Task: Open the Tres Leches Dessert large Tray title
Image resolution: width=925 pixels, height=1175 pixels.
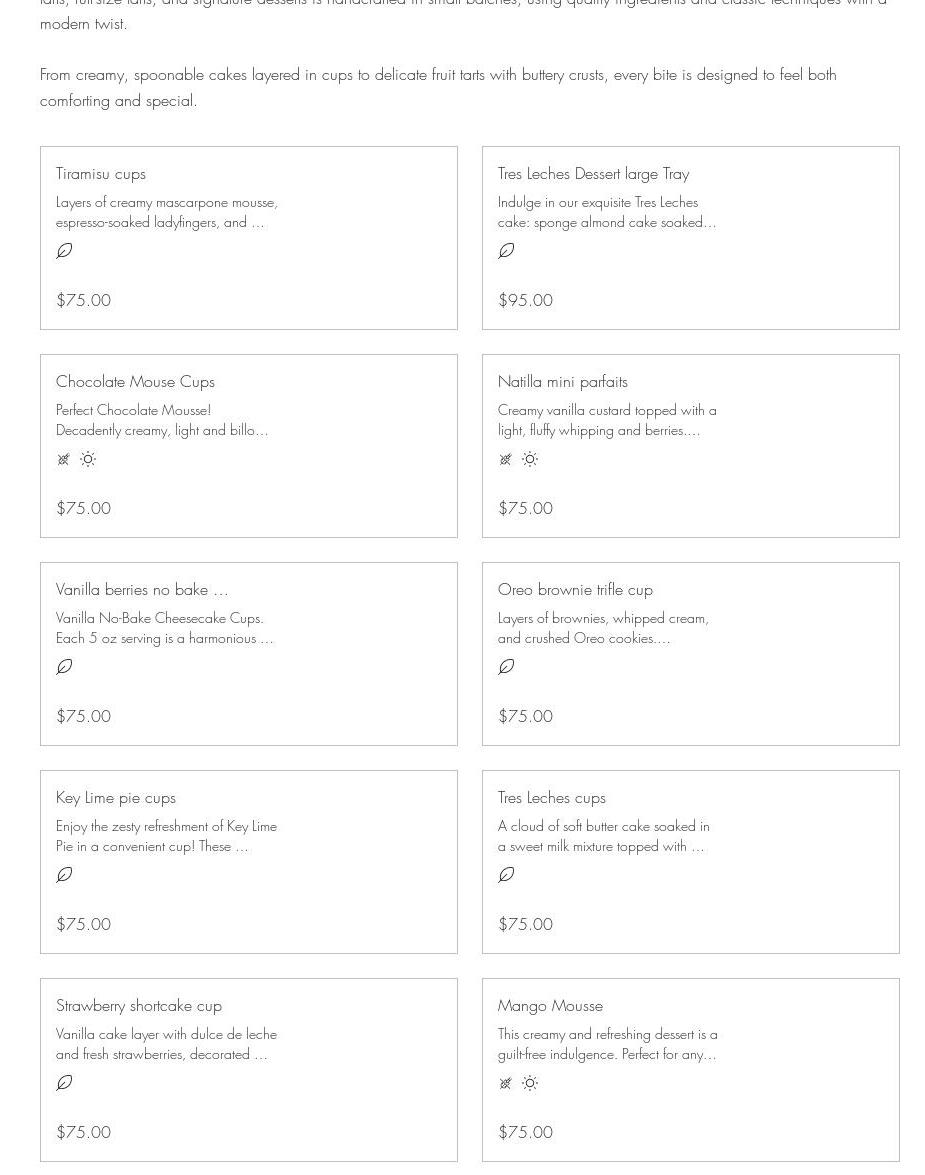Action: click(x=593, y=174)
